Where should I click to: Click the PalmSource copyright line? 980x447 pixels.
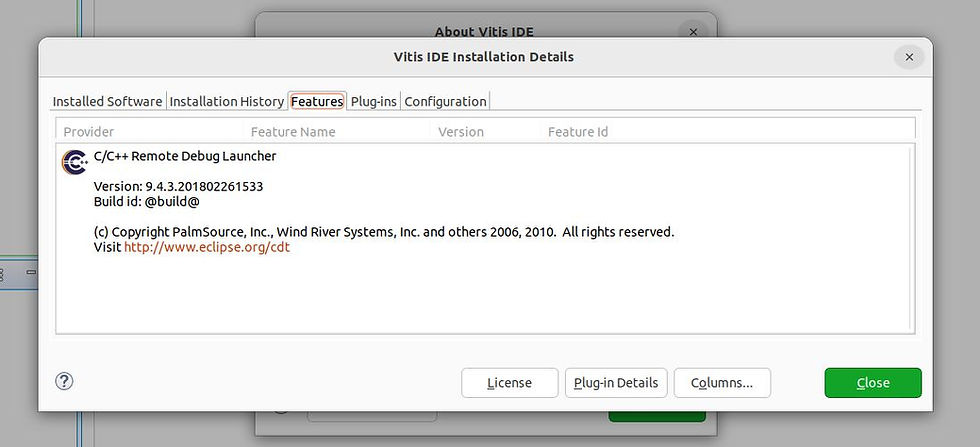point(384,232)
